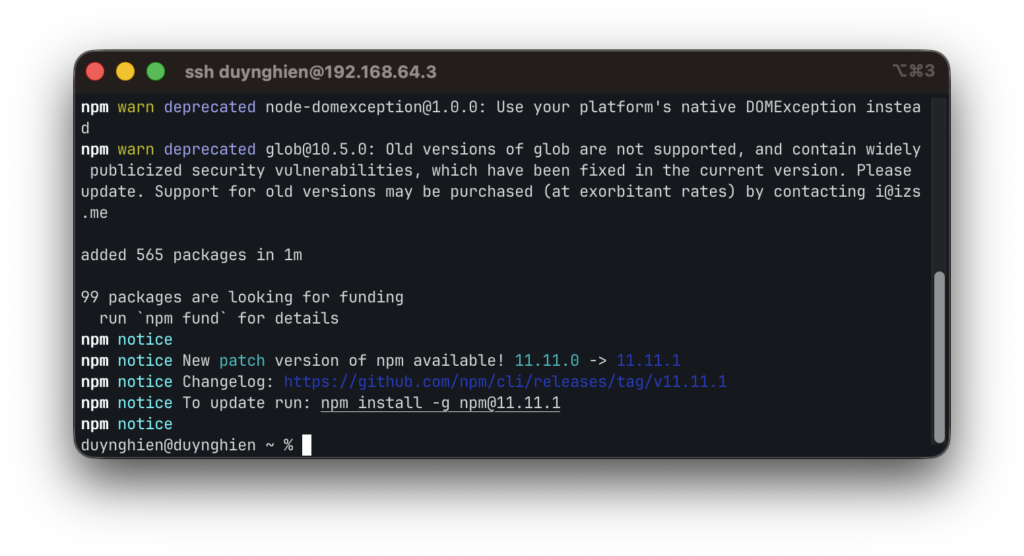
Task: Click the ⌥⌘3 shortcut indicator in title bar
Action: [x=913, y=71]
